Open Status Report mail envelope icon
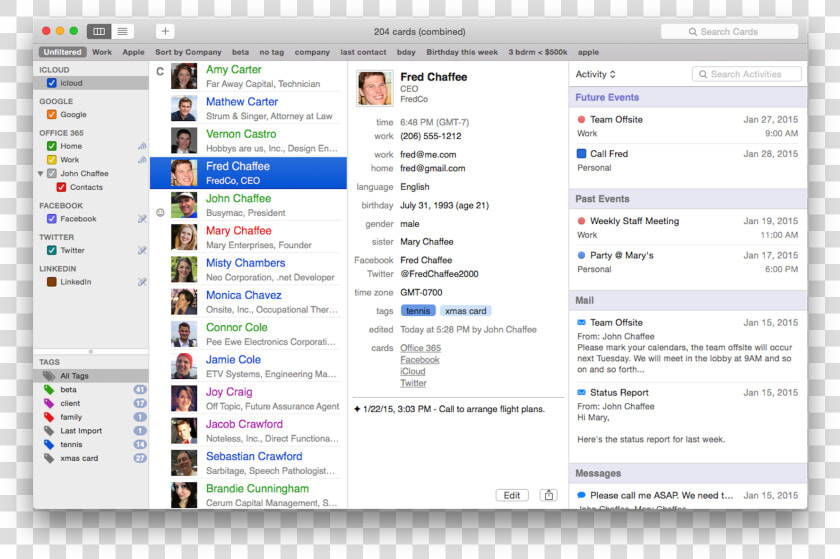Viewport: 840px width, 559px height. [x=581, y=392]
